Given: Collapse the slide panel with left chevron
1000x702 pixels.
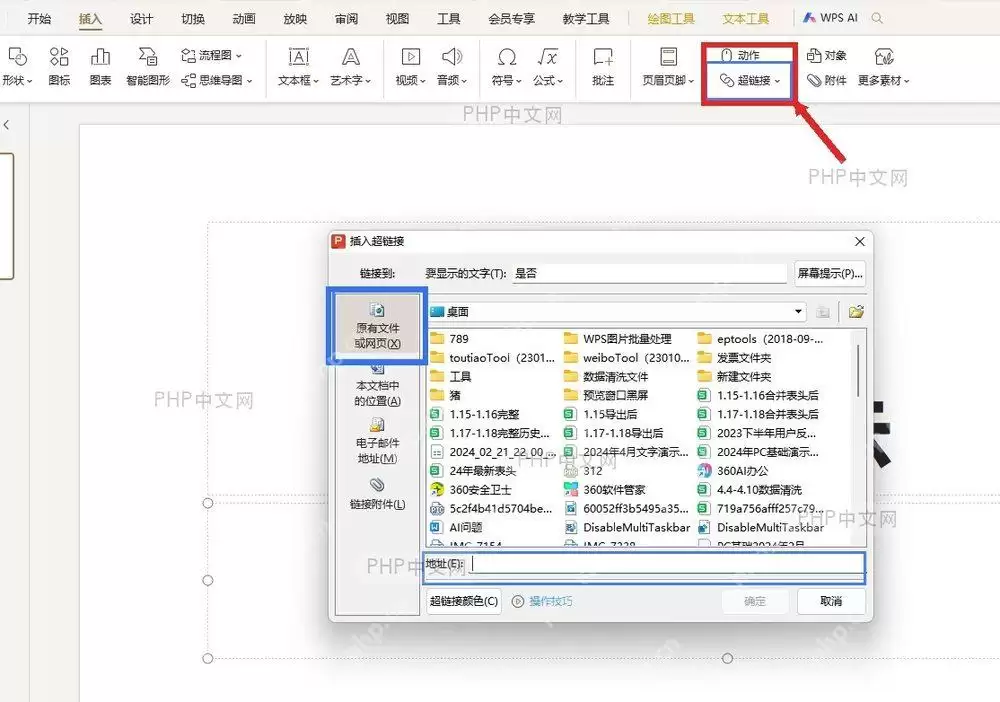Looking at the screenshot, I should click(x=6, y=125).
